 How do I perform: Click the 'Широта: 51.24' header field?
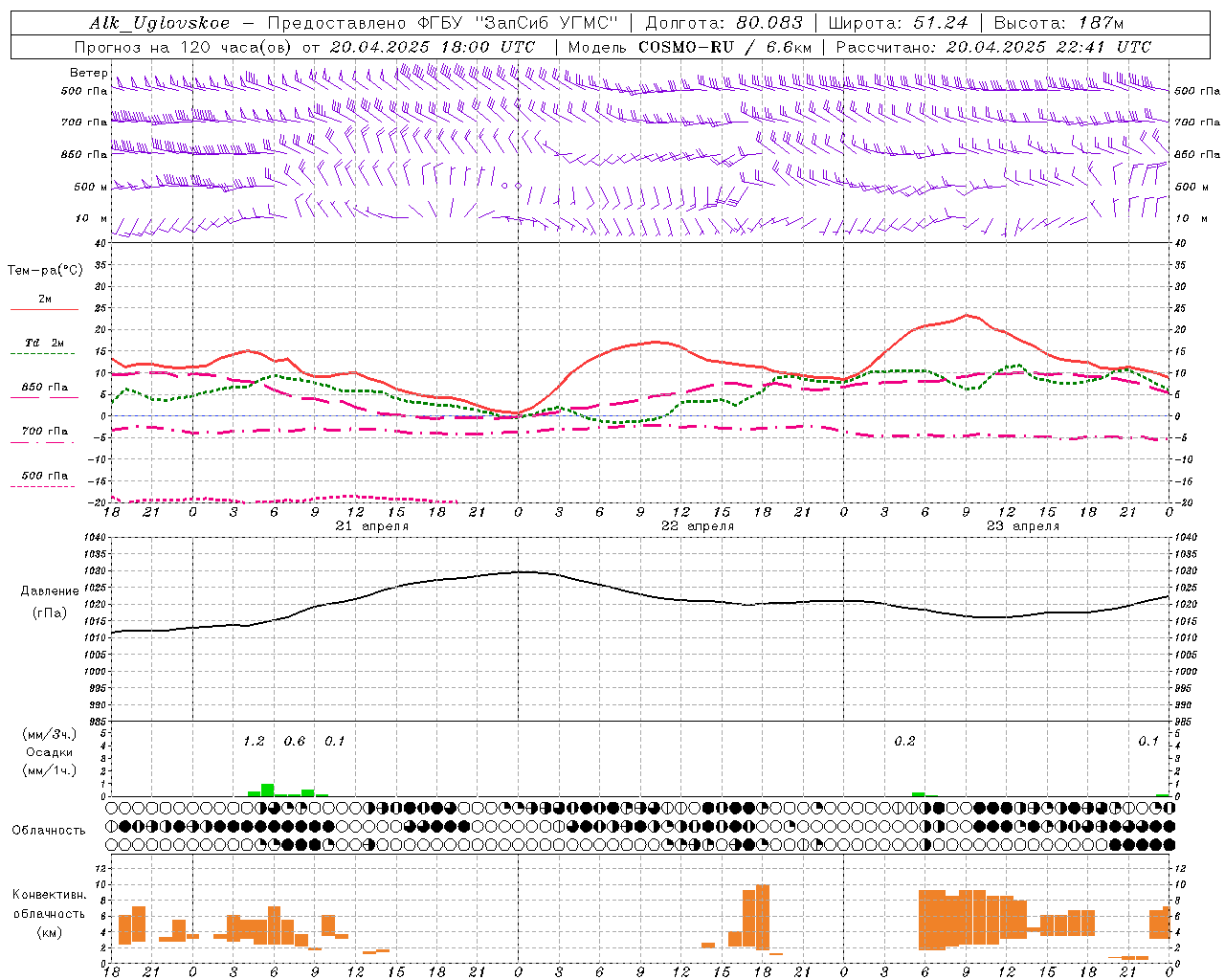(898, 24)
